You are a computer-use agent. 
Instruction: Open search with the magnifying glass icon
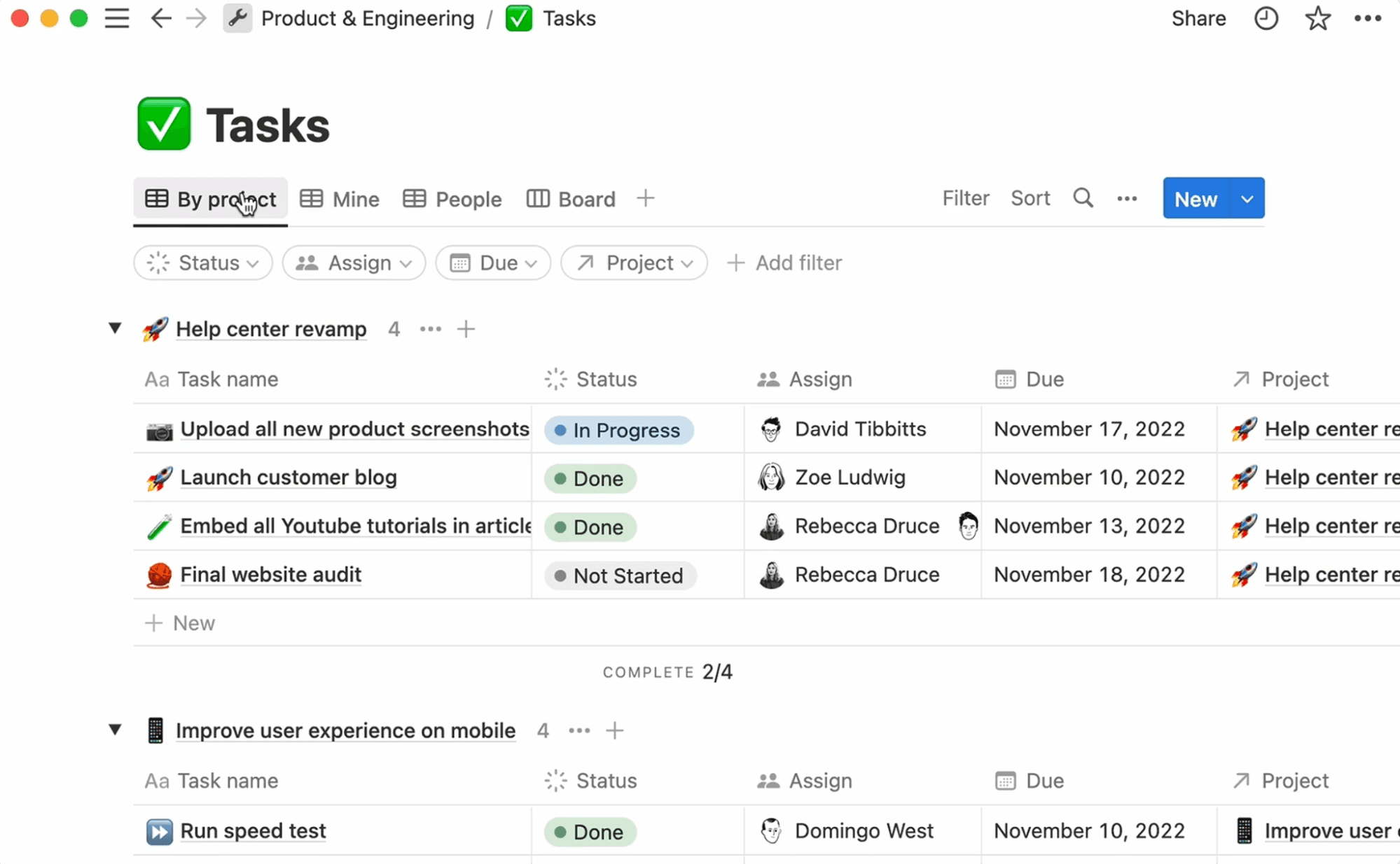[1082, 198]
